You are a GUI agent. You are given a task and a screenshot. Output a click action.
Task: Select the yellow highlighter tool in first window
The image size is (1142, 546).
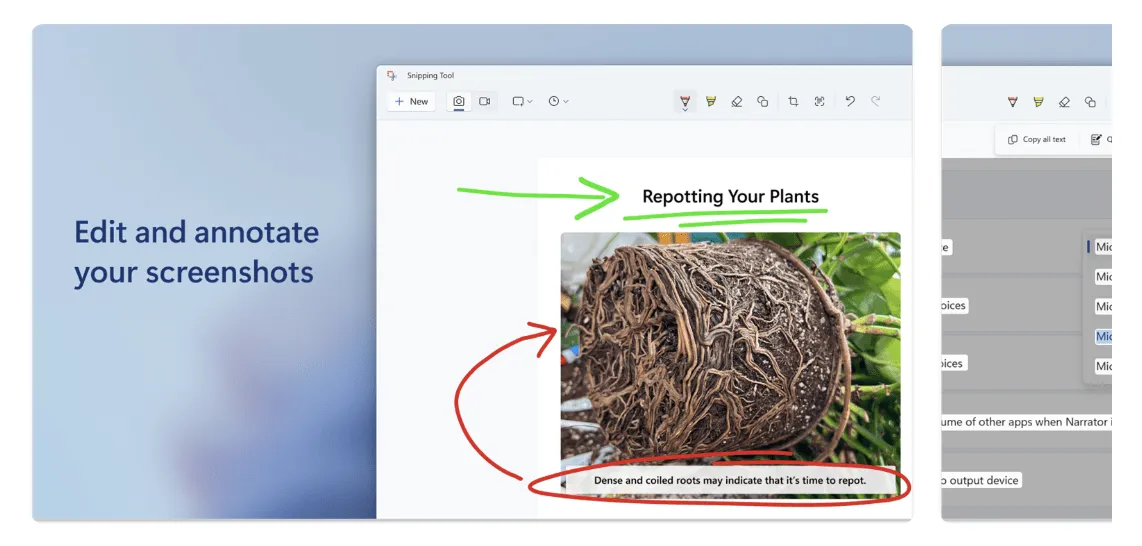pyautogui.click(x=711, y=102)
